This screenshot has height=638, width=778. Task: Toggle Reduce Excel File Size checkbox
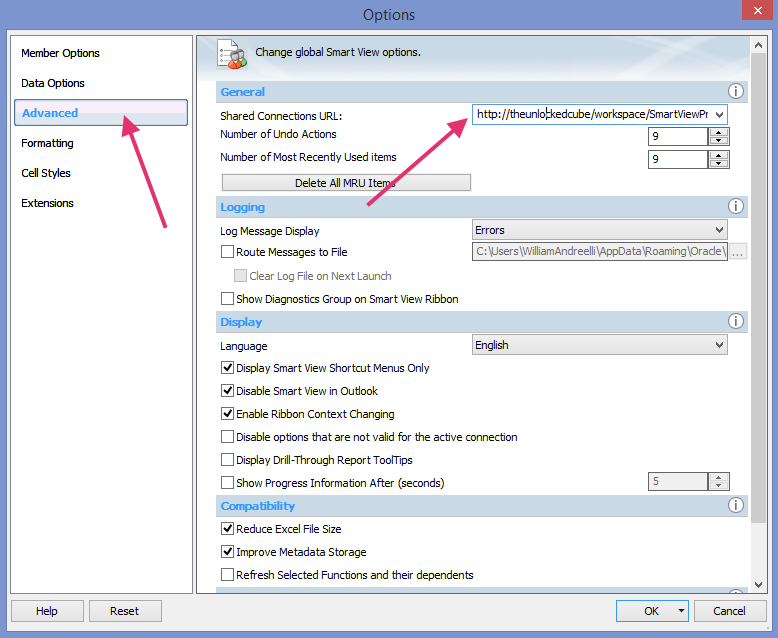[x=227, y=529]
